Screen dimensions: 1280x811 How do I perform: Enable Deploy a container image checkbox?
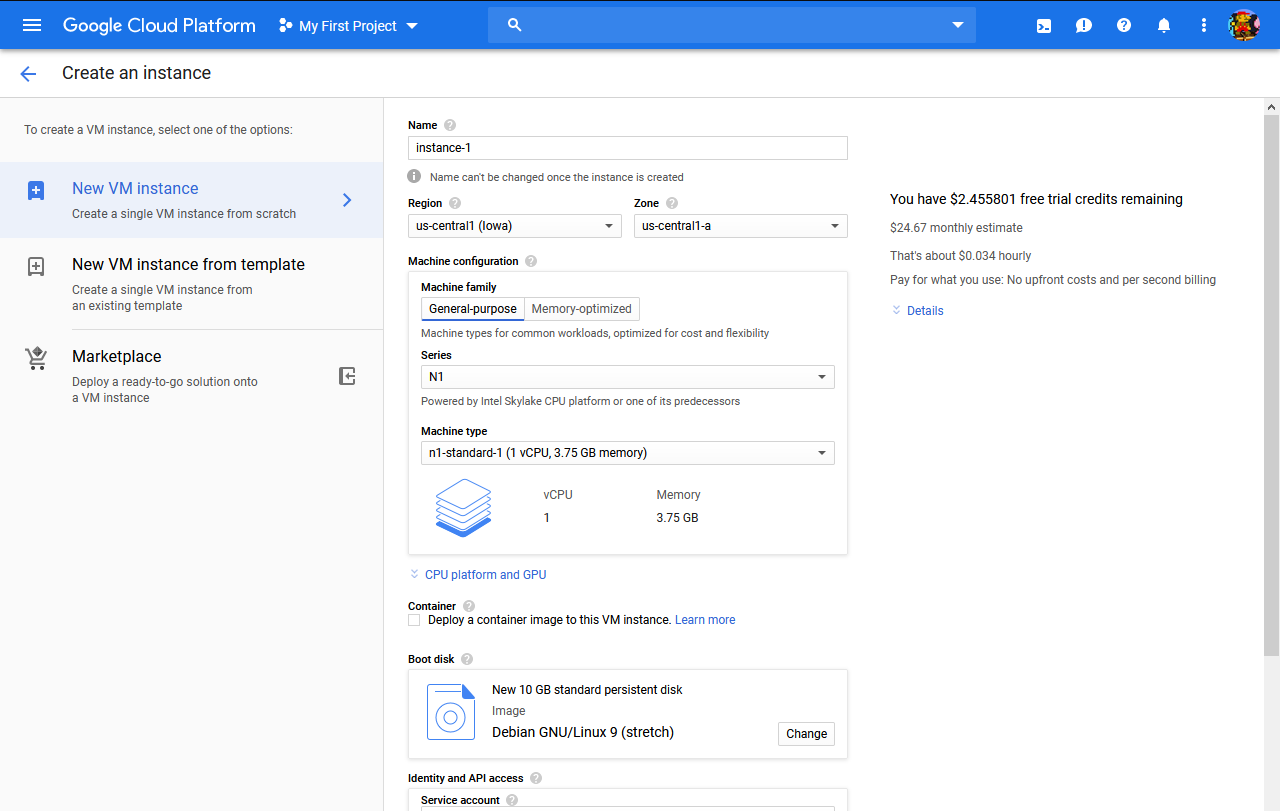click(x=414, y=620)
